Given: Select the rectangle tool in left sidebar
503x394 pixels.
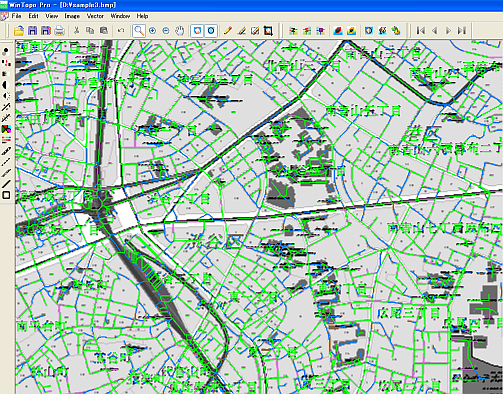Looking at the screenshot, I should (x=6, y=195).
